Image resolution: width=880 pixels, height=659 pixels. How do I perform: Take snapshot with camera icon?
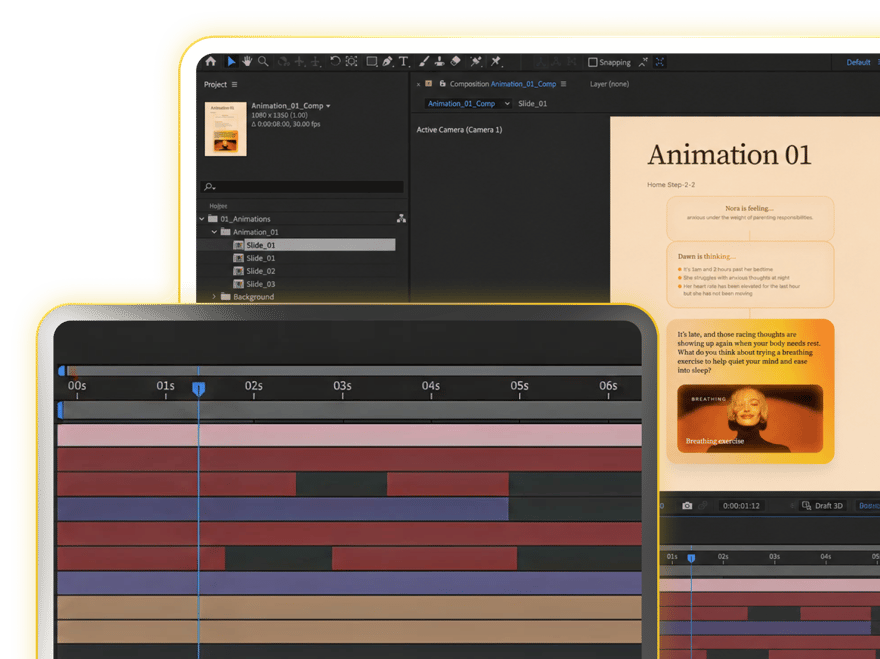(x=687, y=505)
